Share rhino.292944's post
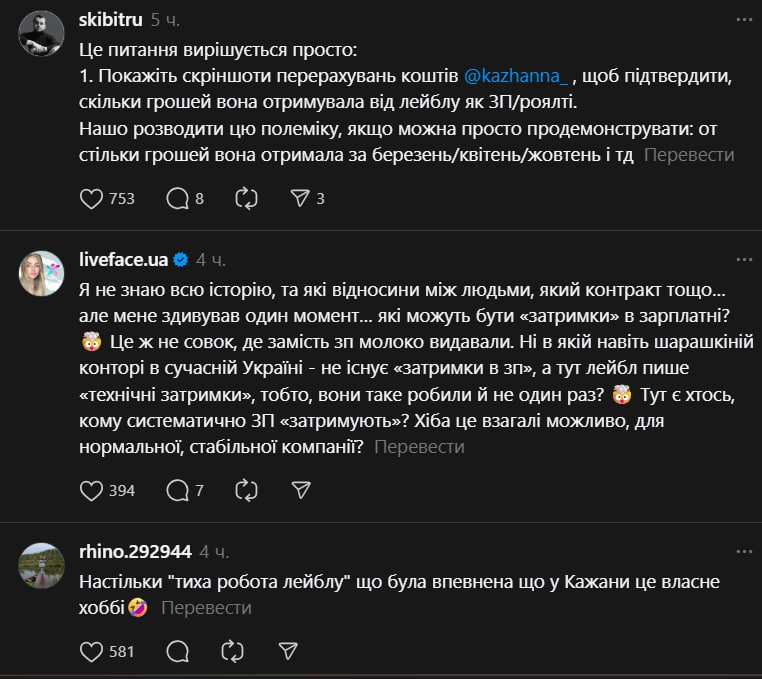 (287, 651)
